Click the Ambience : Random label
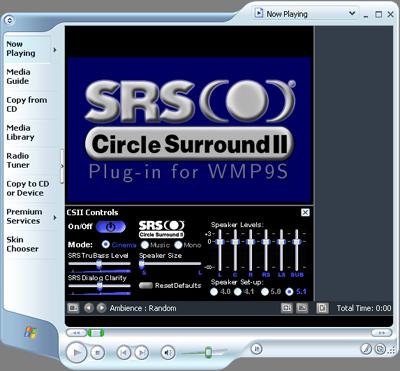The image size is (400, 371). [143, 308]
